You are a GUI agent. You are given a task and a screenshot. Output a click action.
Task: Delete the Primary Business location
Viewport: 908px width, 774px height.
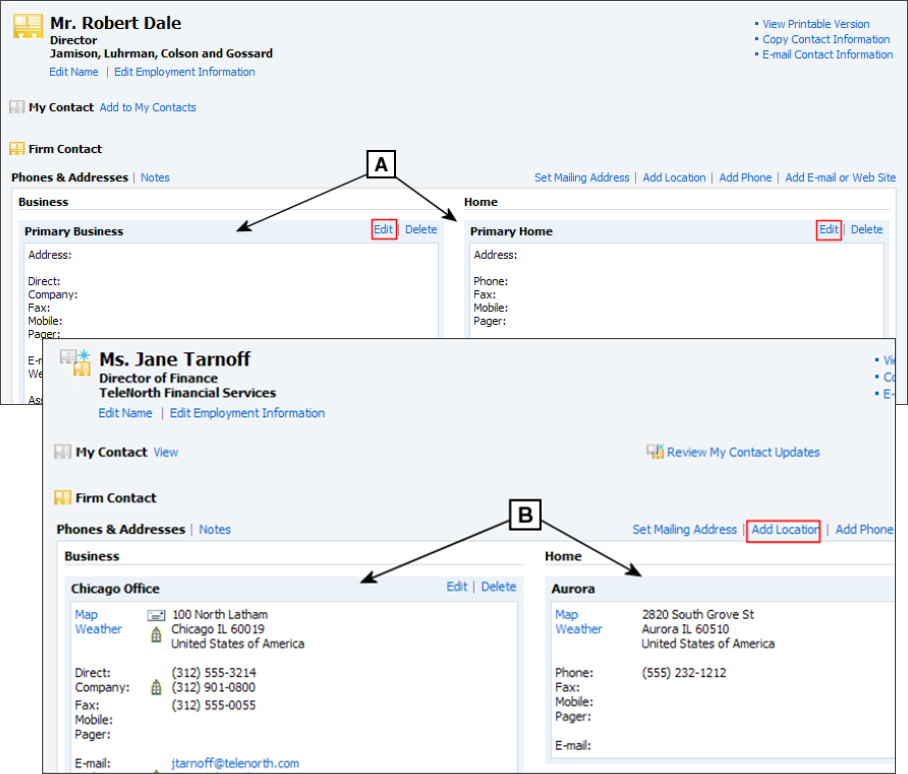pyautogui.click(x=421, y=229)
